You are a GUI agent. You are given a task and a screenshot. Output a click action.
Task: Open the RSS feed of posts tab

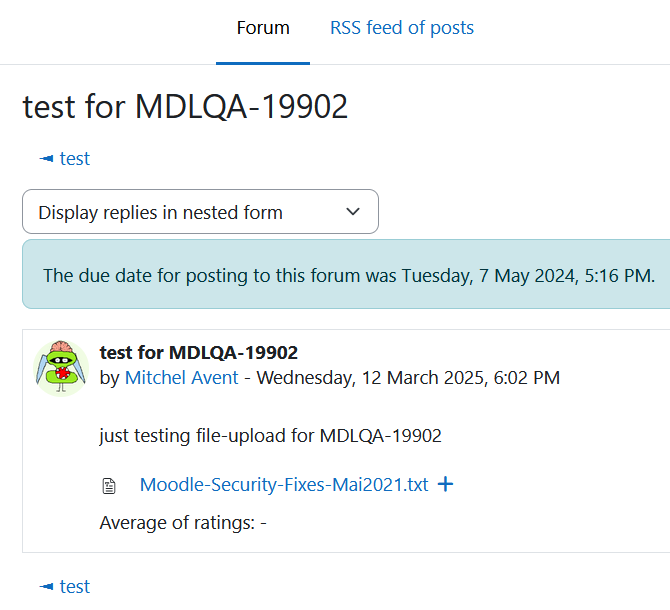[x=402, y=28]
